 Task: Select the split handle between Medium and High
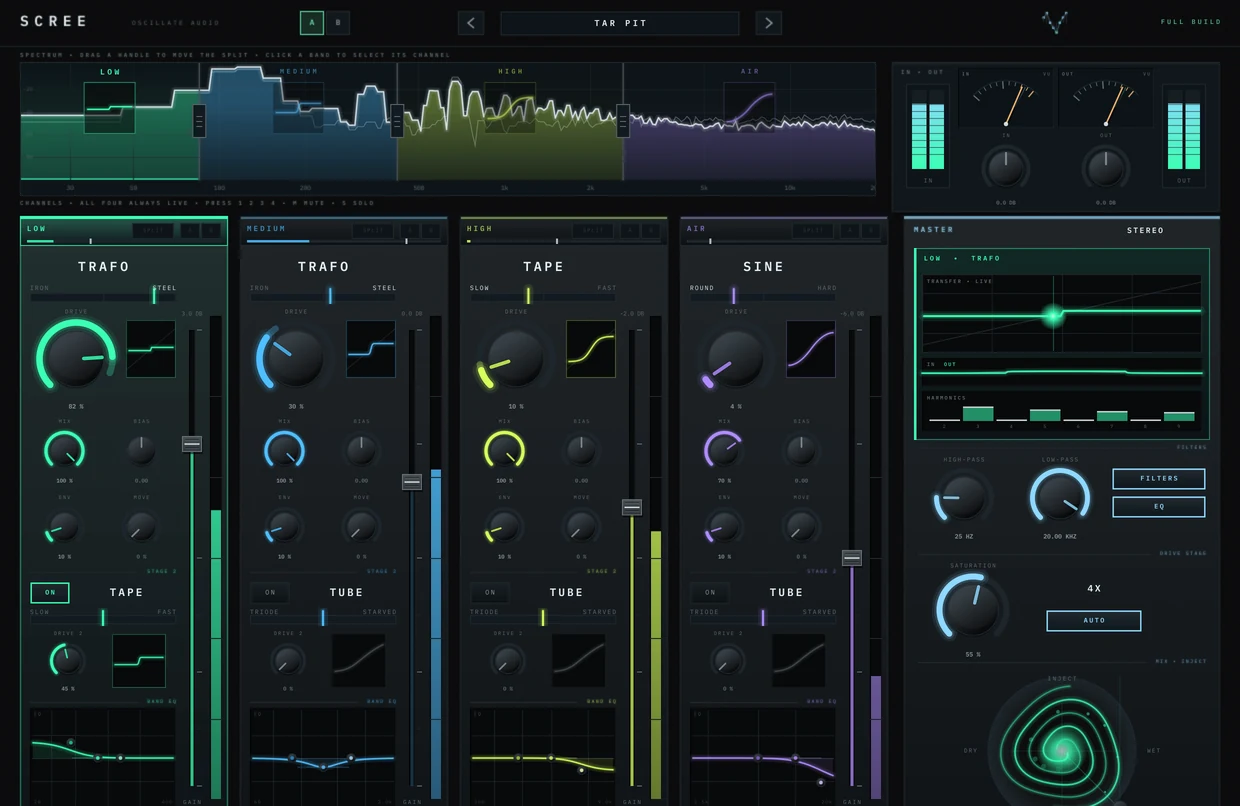[x=397, y=121]
